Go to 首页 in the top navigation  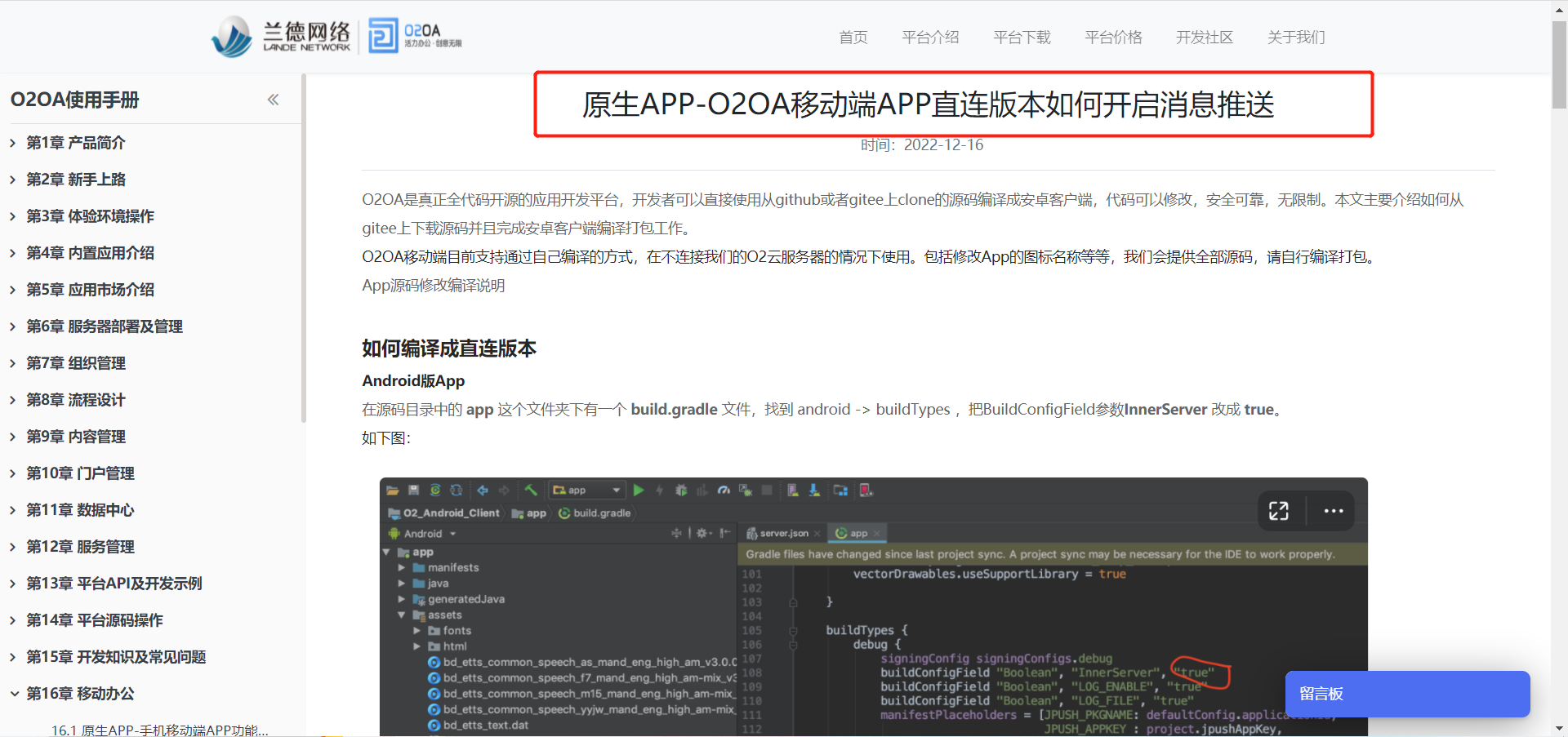pyautogui.click(x=853, y=38)
